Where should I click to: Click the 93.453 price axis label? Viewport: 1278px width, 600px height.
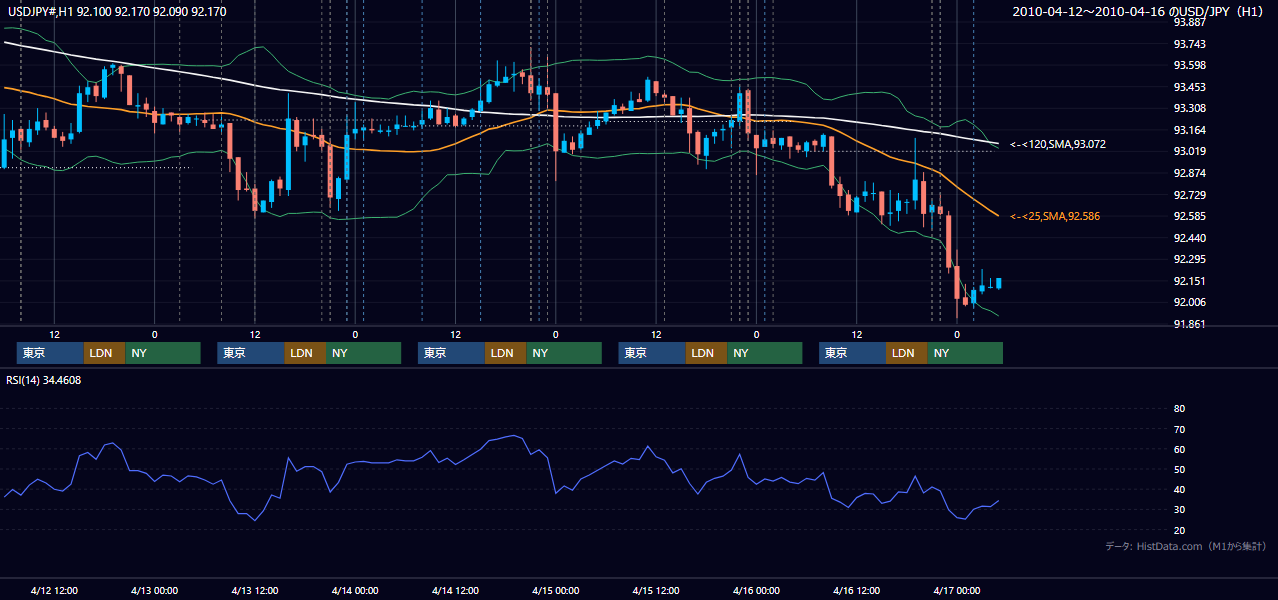click(x=1189, y=87)
